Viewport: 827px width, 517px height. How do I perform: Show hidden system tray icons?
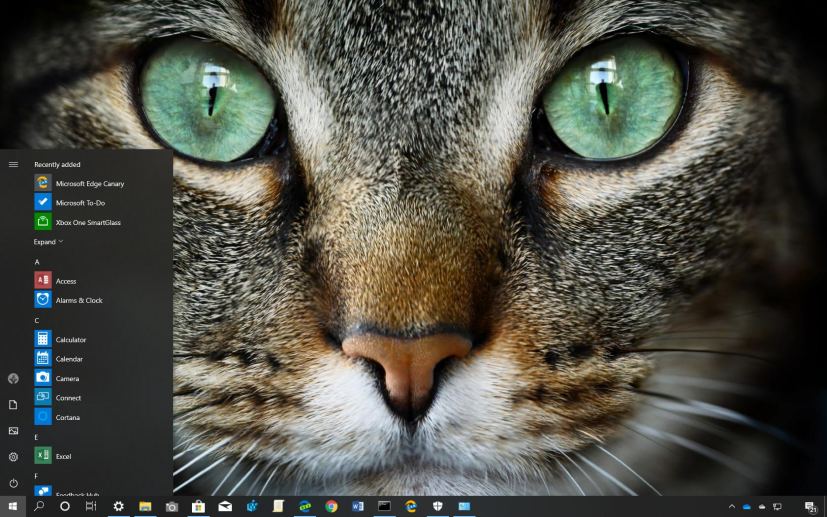732,506
